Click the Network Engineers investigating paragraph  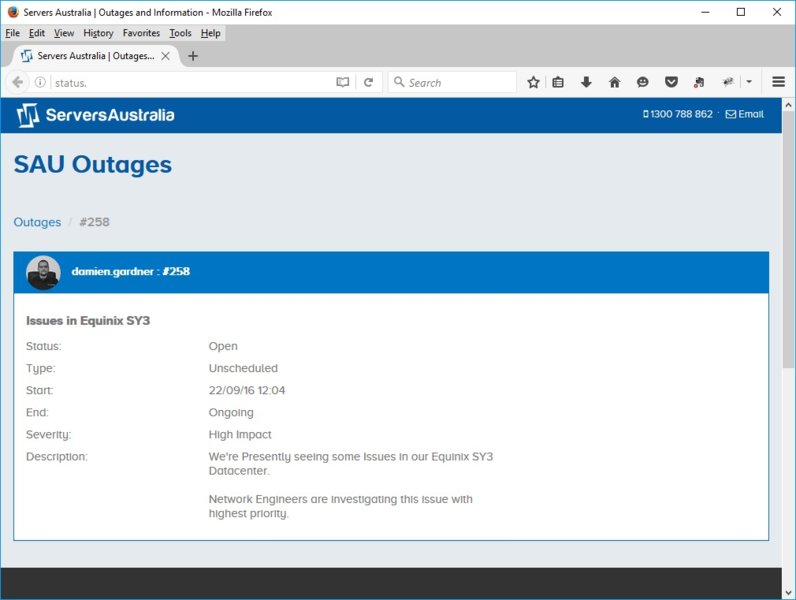click(x=341, y=506)
